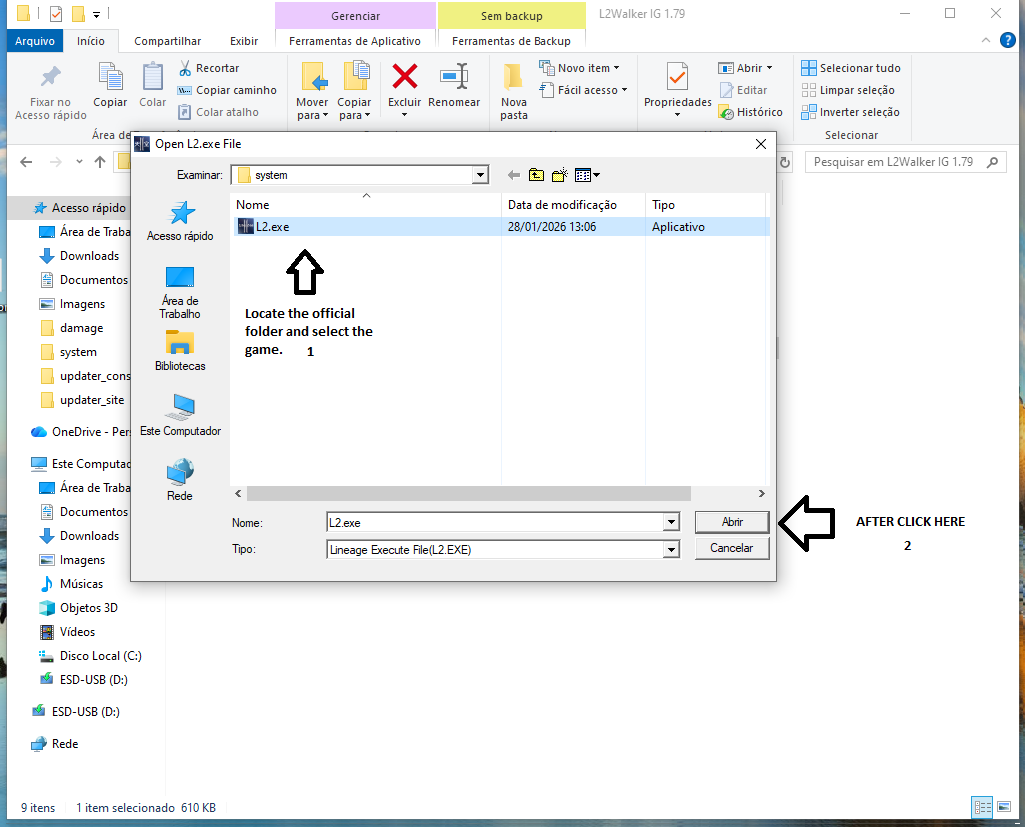Click Inverter seleção in the ribbon
Screen dimensions: 1025x827
pos(850,112)
